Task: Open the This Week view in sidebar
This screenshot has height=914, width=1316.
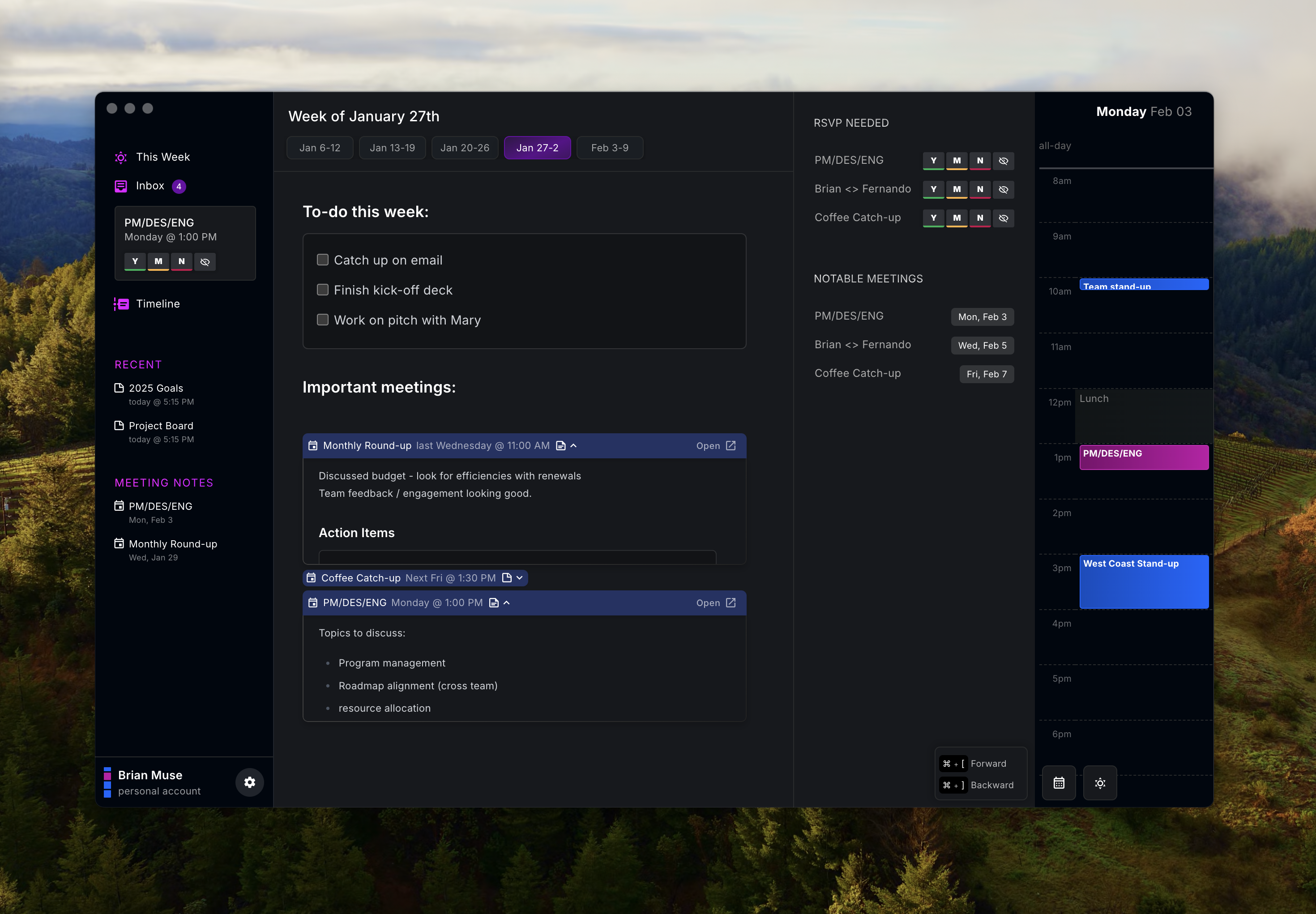Action: click(x=162, y=157)
